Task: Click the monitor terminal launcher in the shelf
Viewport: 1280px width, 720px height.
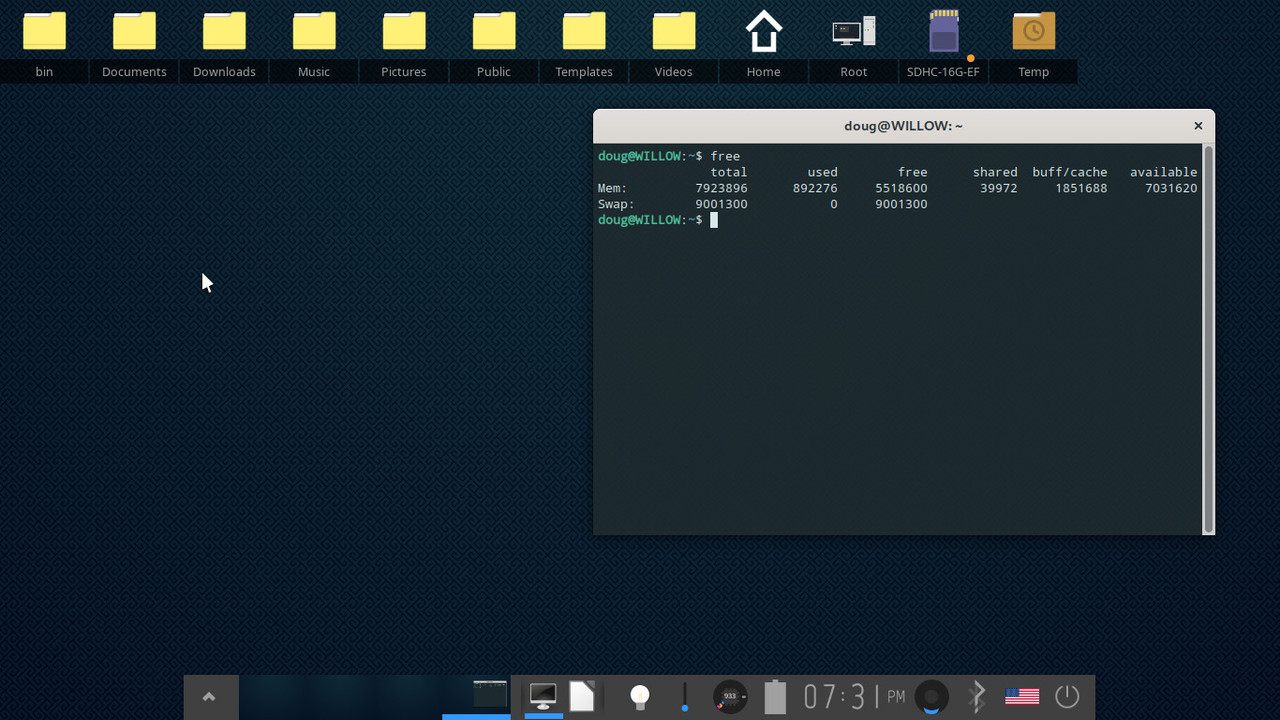Action: click(x=543, y=696)
